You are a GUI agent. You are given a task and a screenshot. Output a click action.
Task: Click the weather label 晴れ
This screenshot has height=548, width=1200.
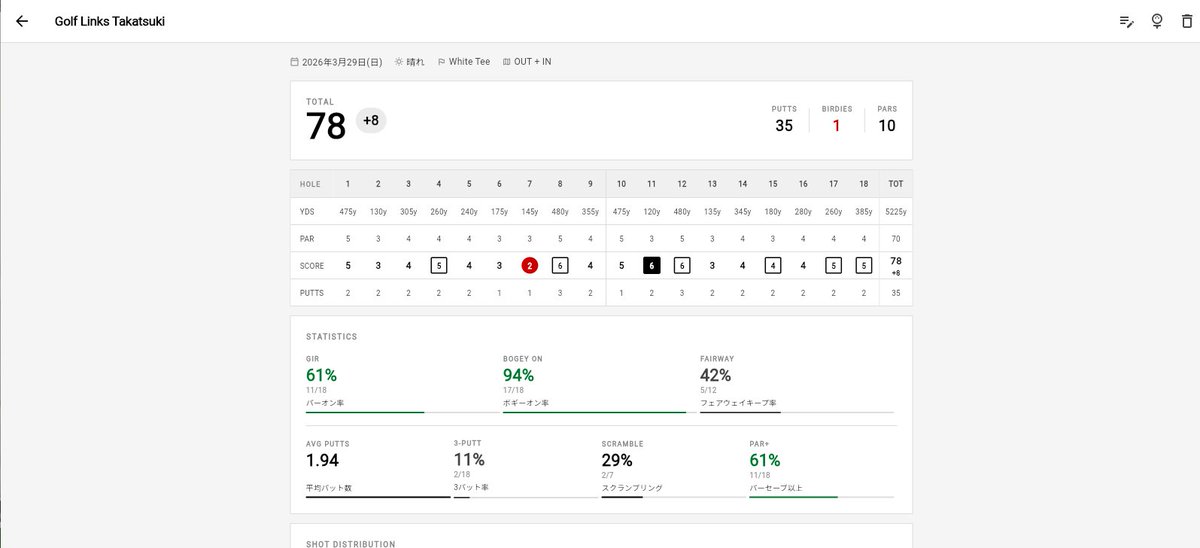[415, 62]
